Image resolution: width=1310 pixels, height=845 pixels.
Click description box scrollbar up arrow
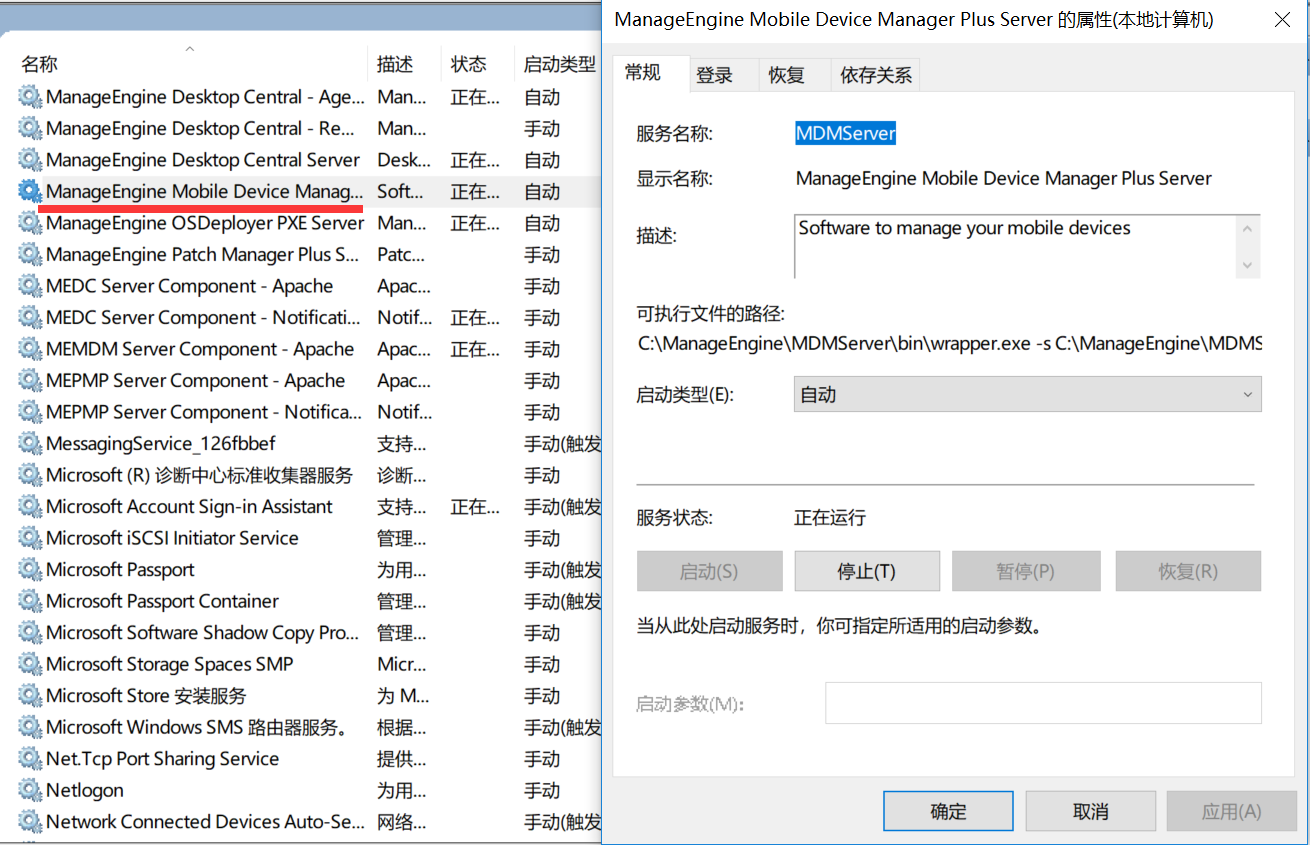coord(1247,228)
